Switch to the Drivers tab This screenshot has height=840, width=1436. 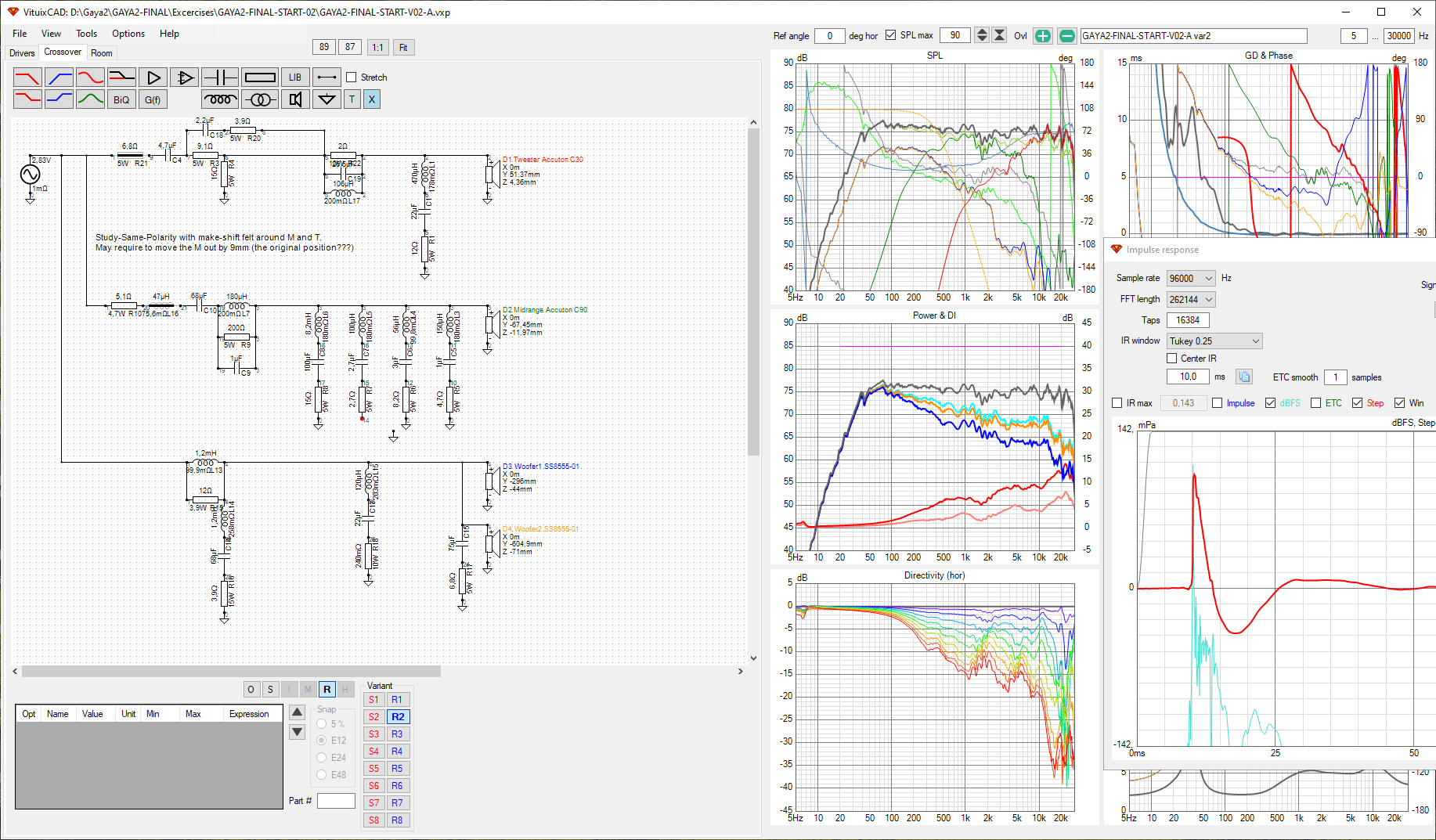coord(22,53)
